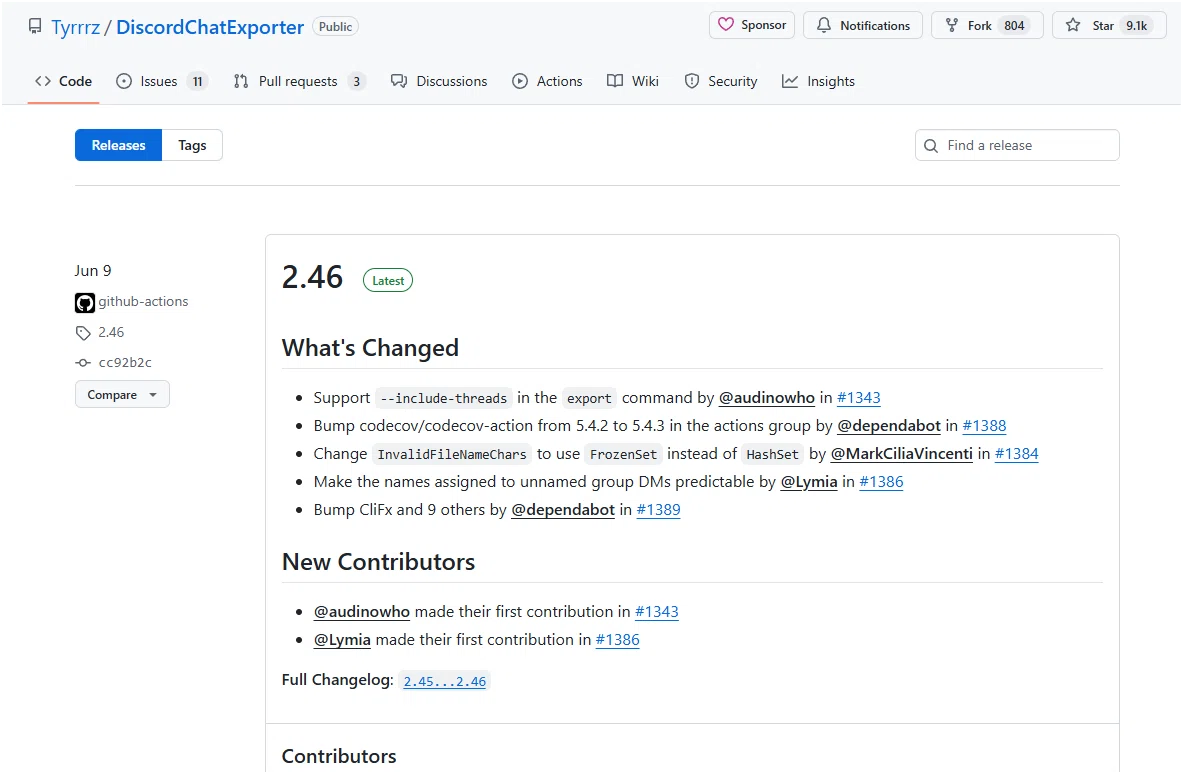Select the Releases tab button
This screenshot has width=1183, height=774.
pyautogui.click(x=118, y=146)
